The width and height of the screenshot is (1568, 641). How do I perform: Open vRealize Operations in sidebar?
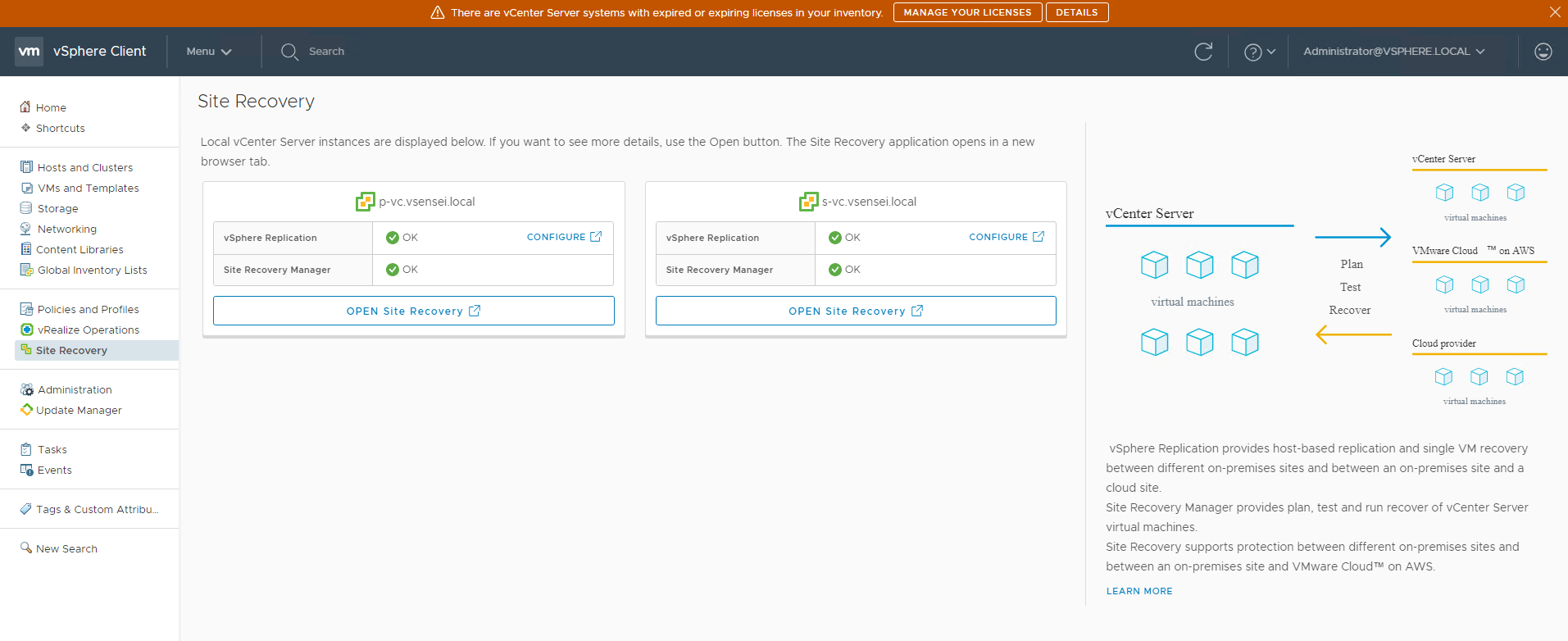(88, 330)
